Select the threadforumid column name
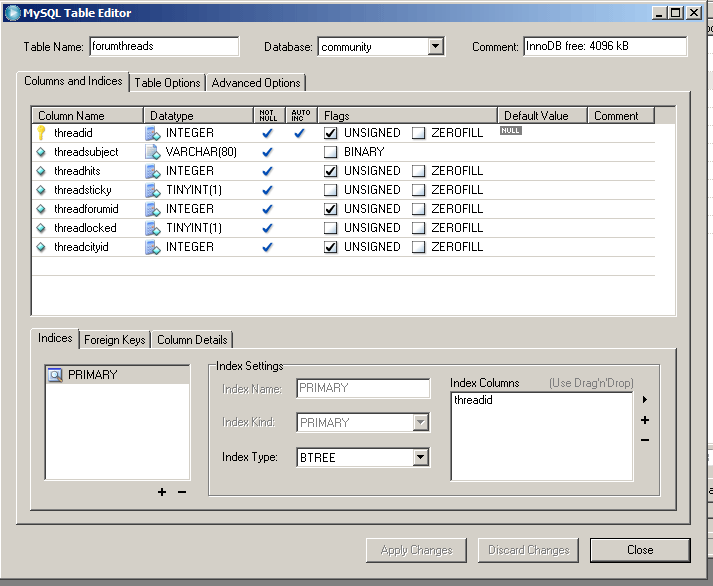This screenshot has height=586, width=713. coord(86,209)
